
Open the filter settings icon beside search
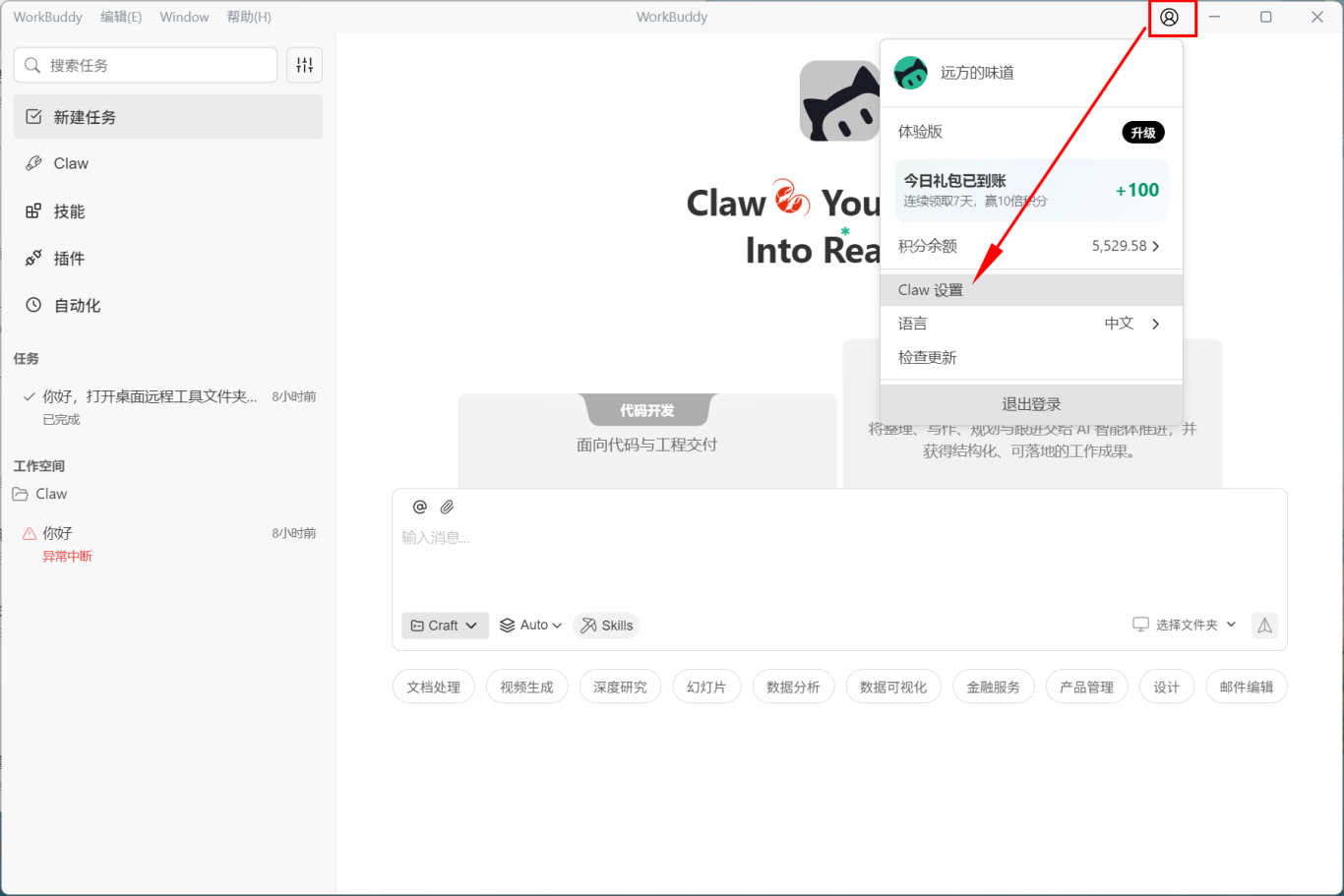pos(305,65)
